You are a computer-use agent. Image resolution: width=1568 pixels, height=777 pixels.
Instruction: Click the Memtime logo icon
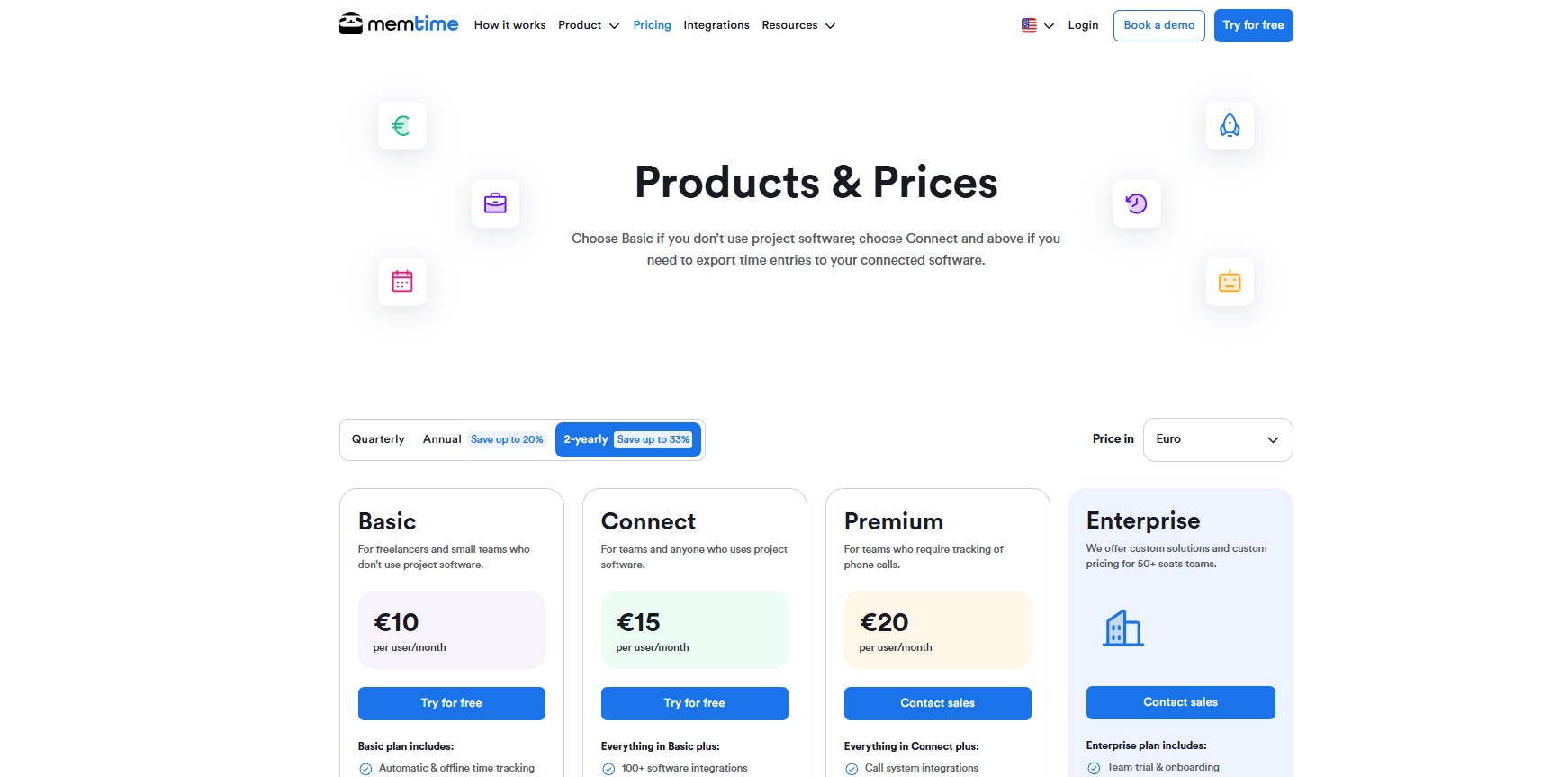tap(350, 23)
